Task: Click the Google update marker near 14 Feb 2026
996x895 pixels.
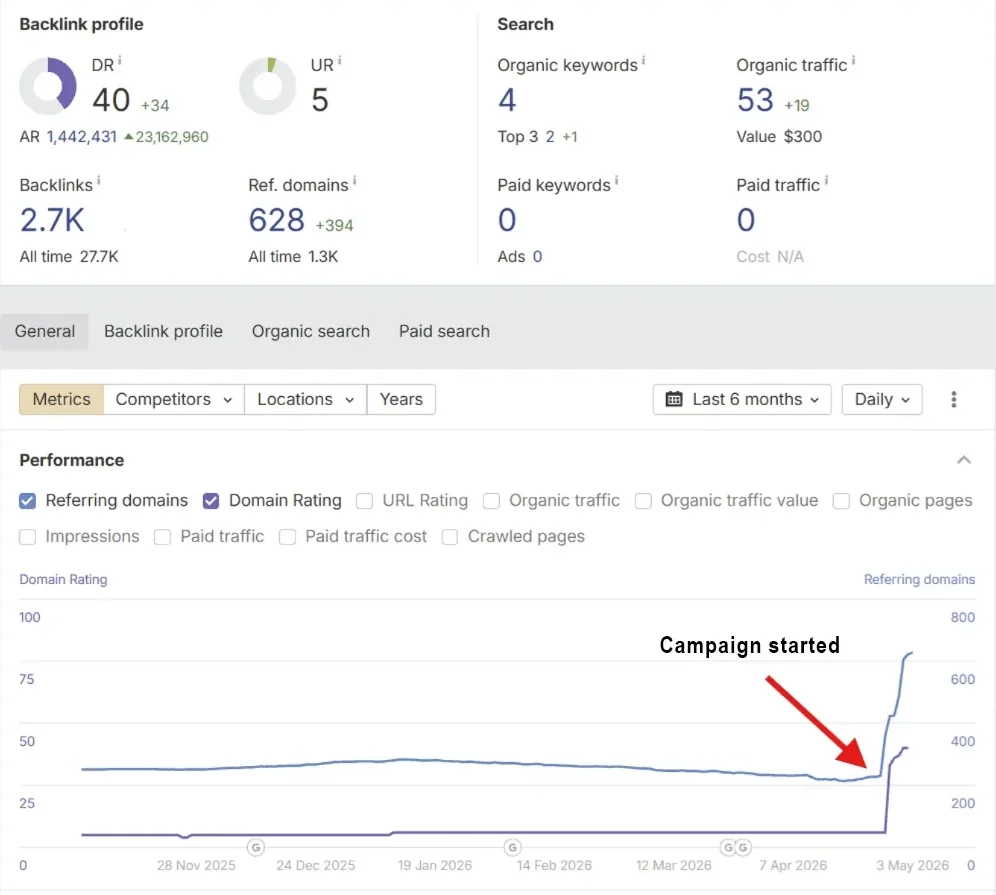Action: 513,847
